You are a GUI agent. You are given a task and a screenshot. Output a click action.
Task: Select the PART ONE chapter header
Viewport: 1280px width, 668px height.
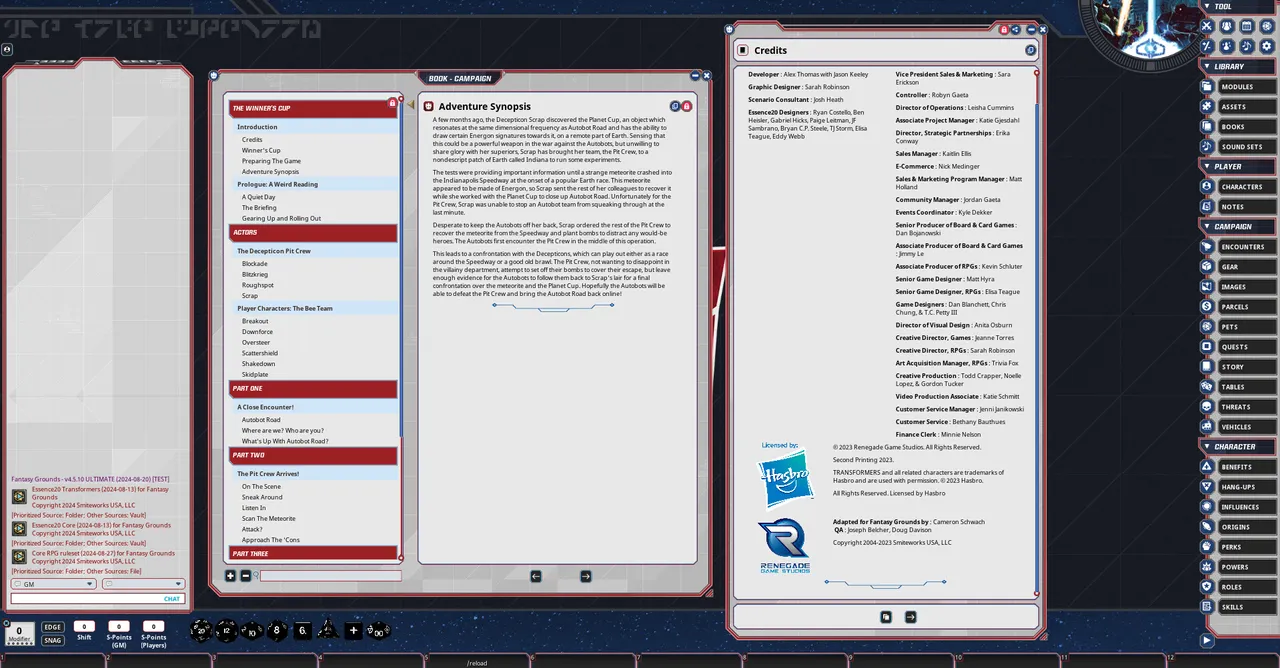[x=313, y=388]
